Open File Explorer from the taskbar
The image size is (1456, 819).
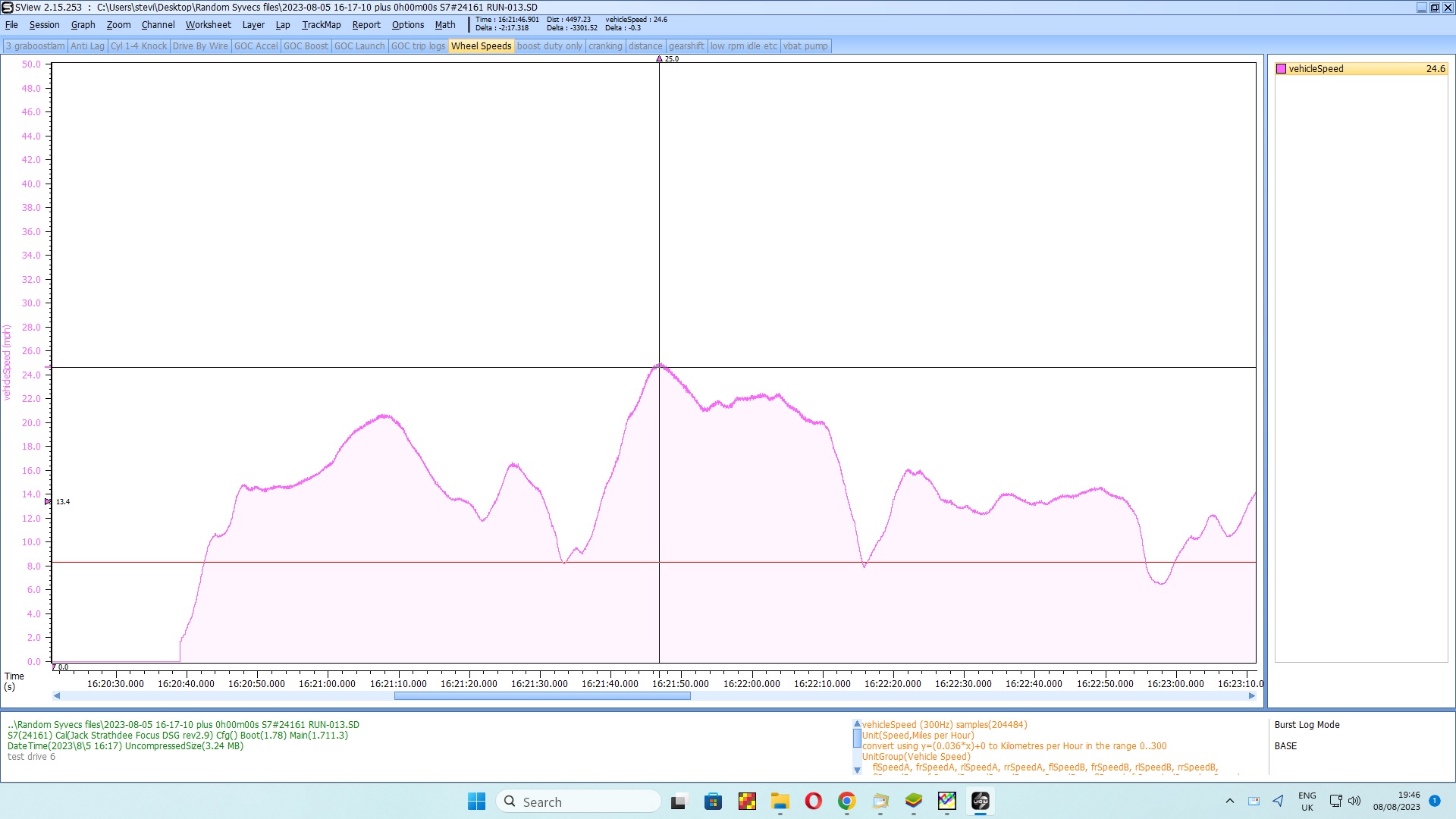tap(780, 802)
